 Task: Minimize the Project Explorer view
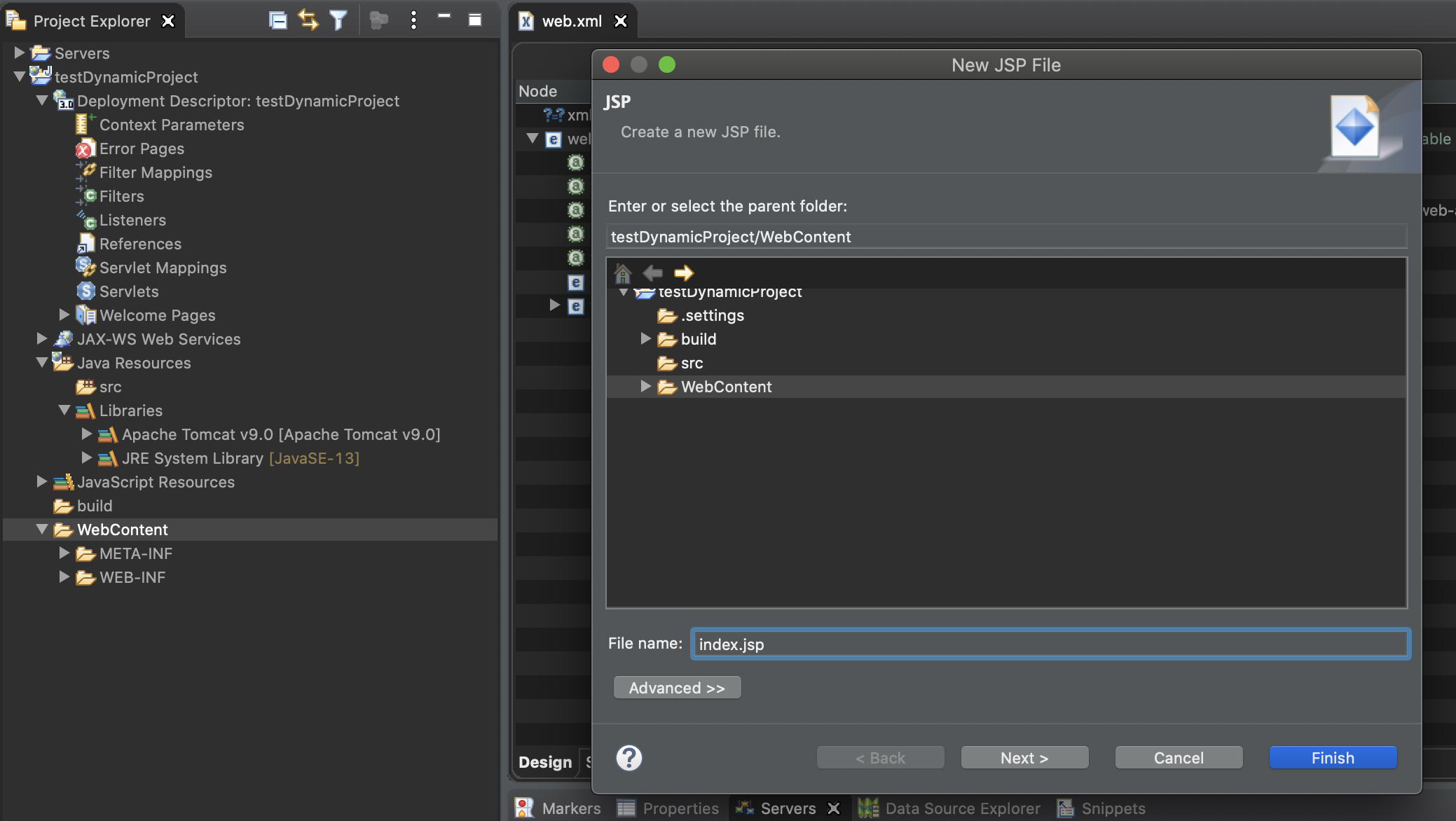click(x=444, y=17)
